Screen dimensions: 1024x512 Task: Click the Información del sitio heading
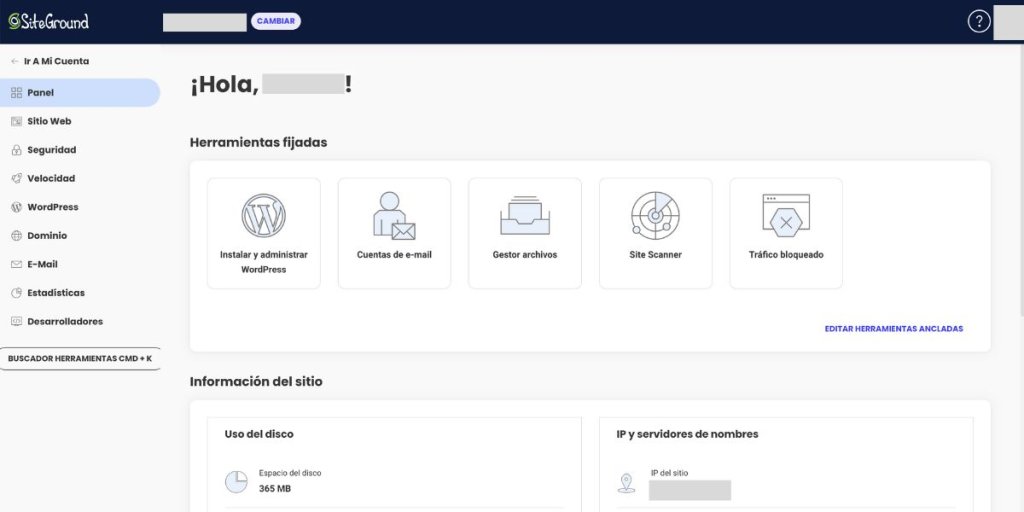pos(256,381)
